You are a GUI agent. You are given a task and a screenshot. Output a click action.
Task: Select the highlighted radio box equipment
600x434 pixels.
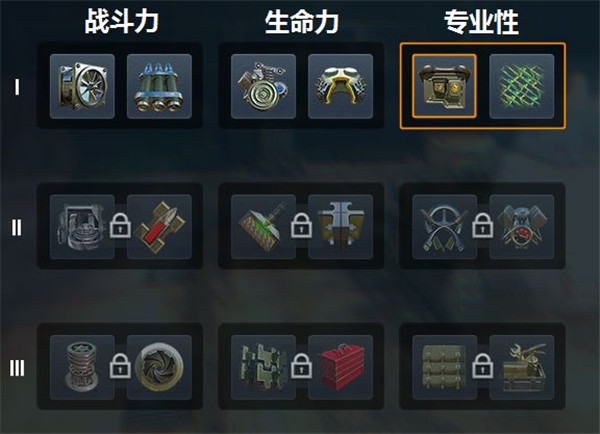point(445,86)
